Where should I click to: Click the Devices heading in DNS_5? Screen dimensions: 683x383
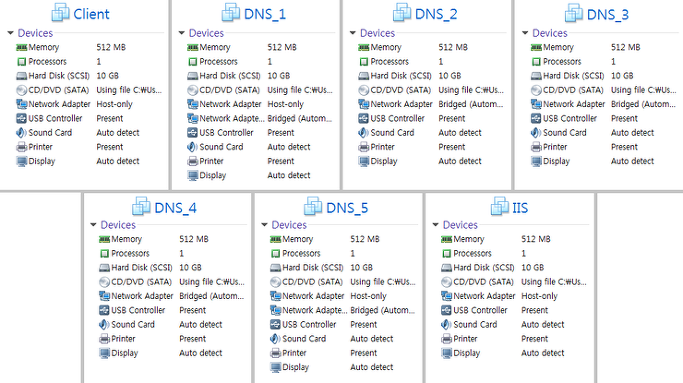[289, 225]
